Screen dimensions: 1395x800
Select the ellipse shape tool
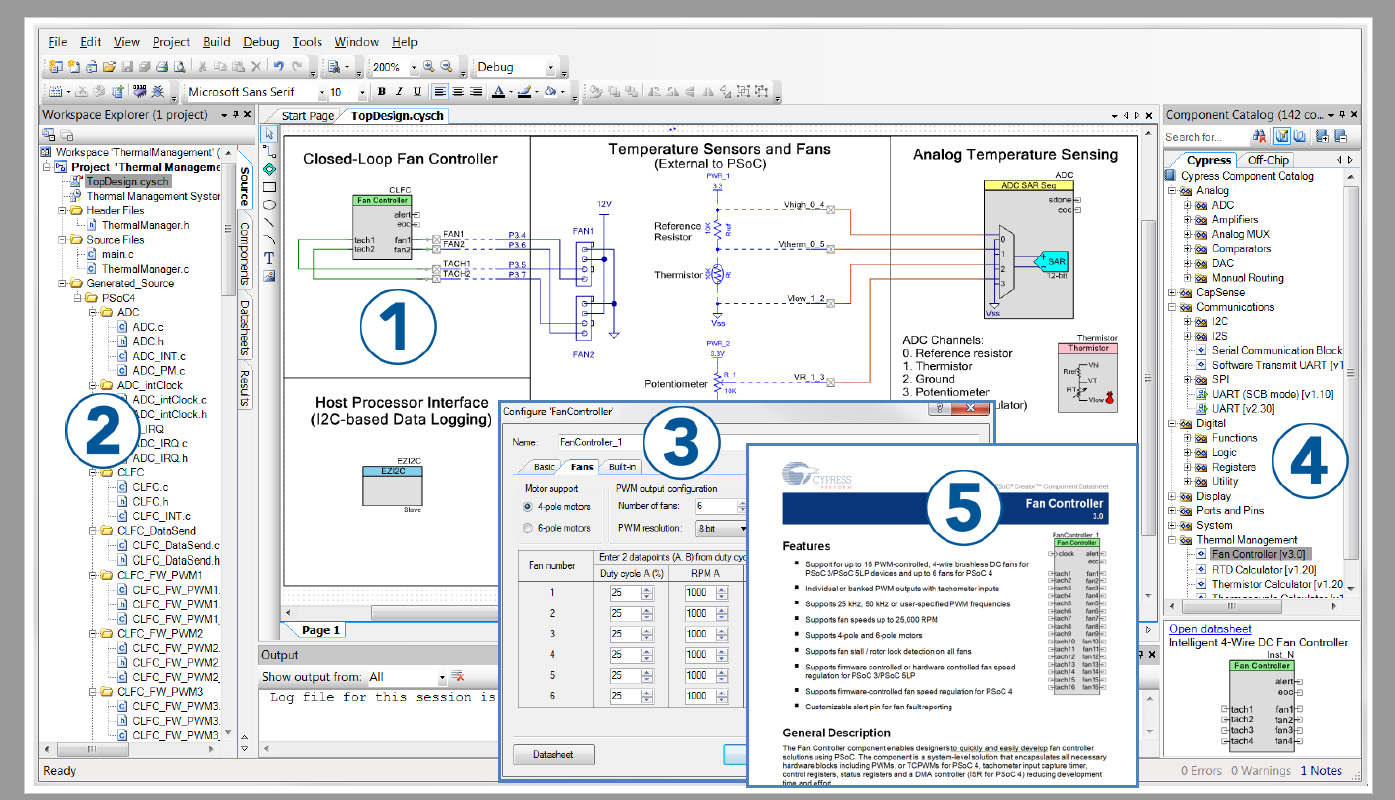[x=269, y=204]
